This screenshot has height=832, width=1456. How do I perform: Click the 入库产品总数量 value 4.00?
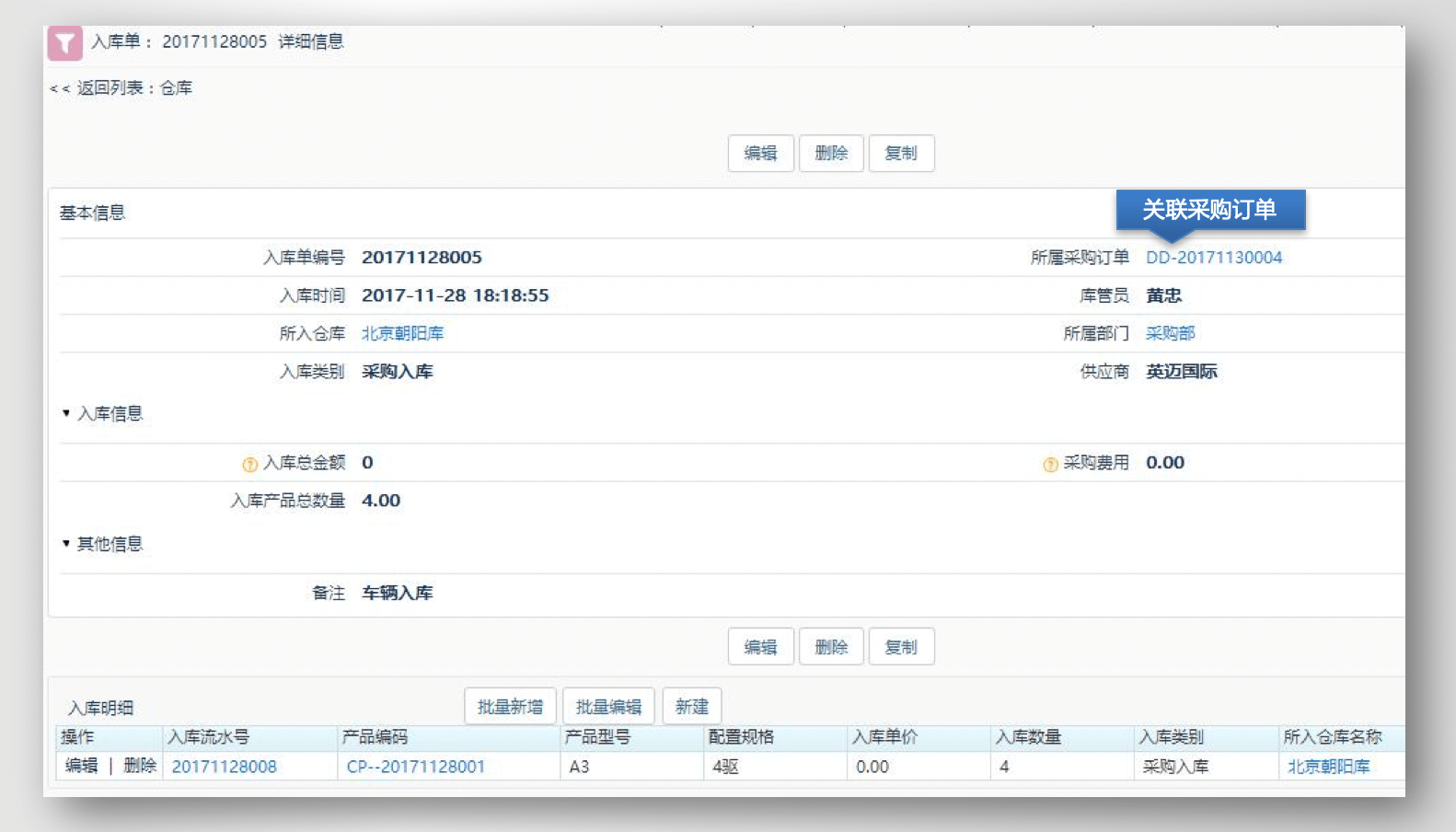click(x=381, y=501)
